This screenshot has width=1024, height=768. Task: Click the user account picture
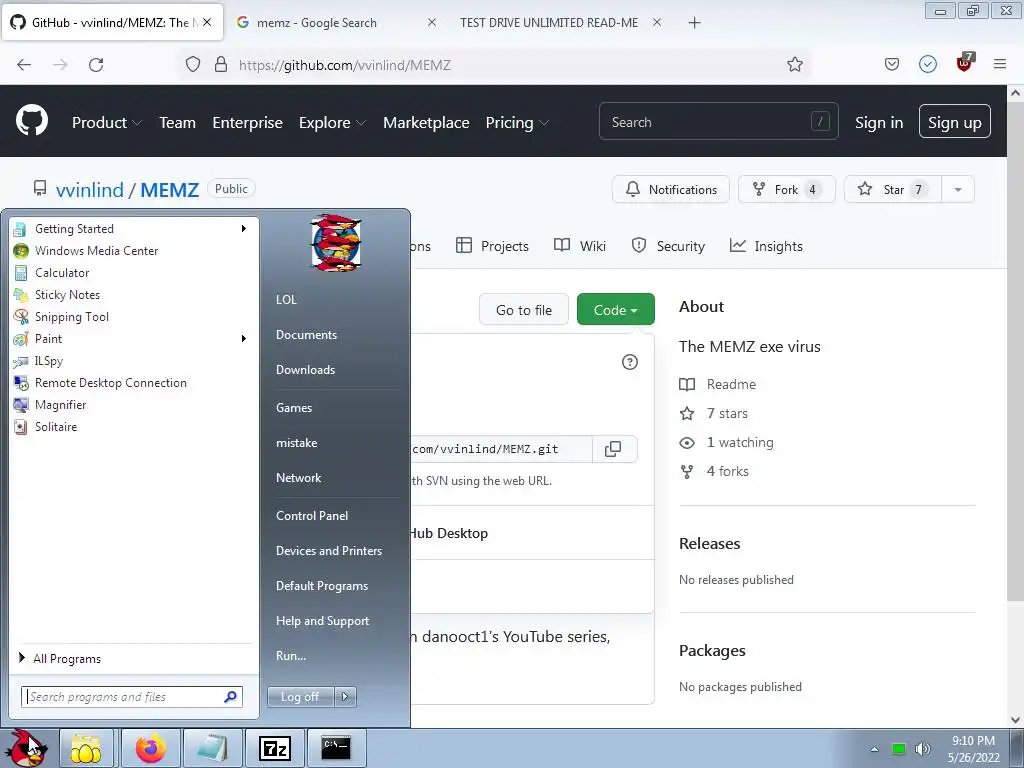click(336, 242)
